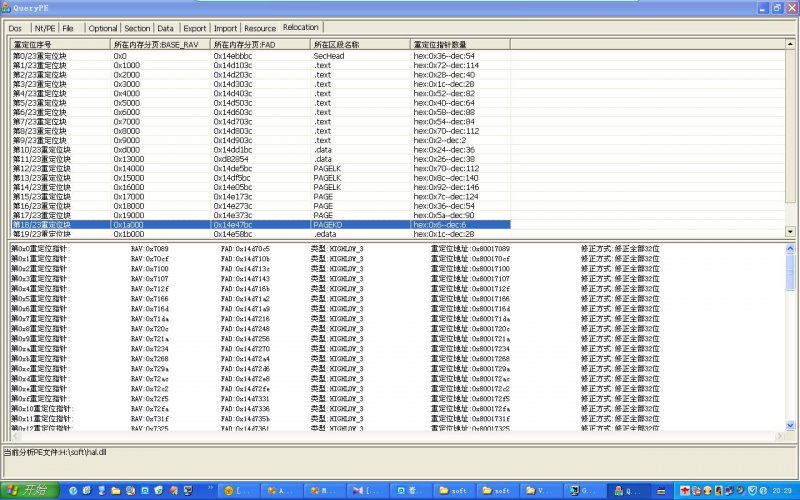
Task: Select the row 第9/23重定位块
Action: click(260, 140)
